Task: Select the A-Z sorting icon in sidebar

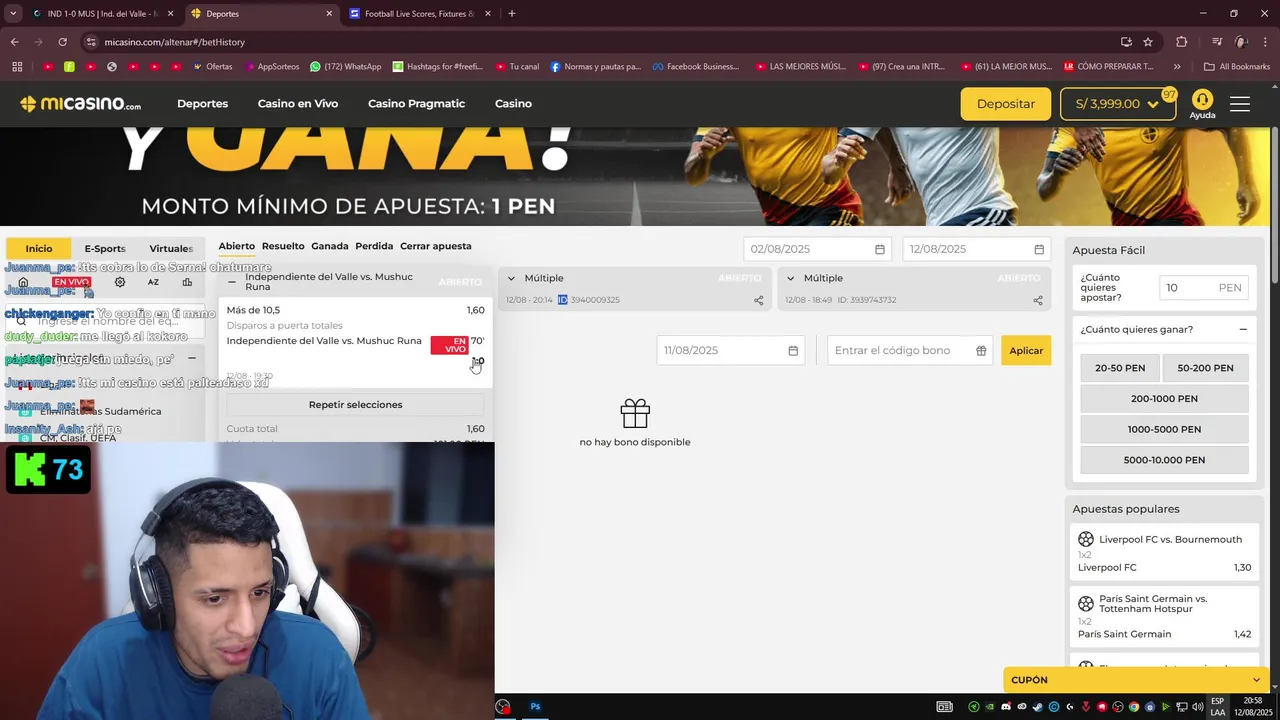Action: point(153,282)
